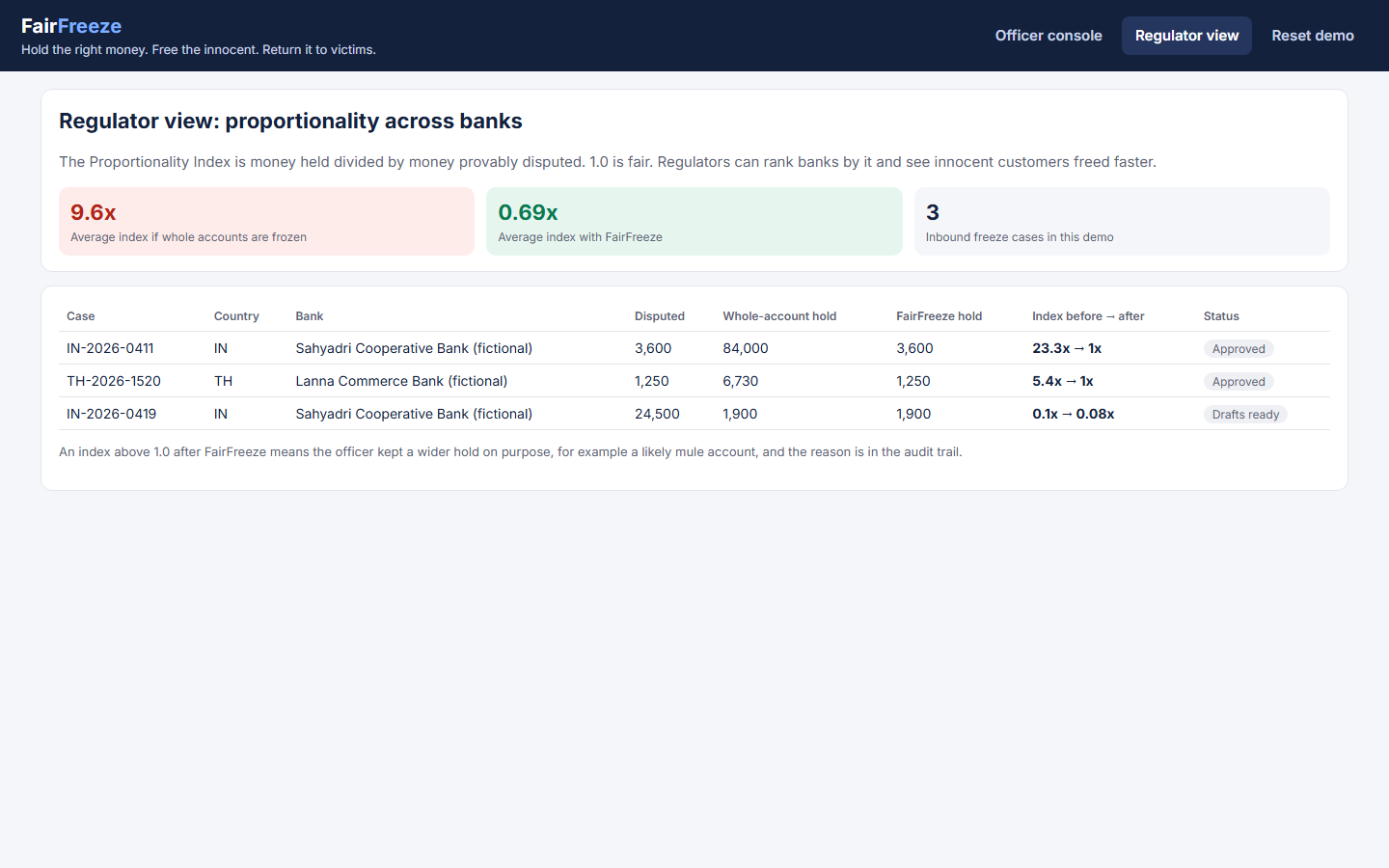Click the Whole-account hold column header
This screenshot has width=1389, height=868.
(x=779, y=316)
